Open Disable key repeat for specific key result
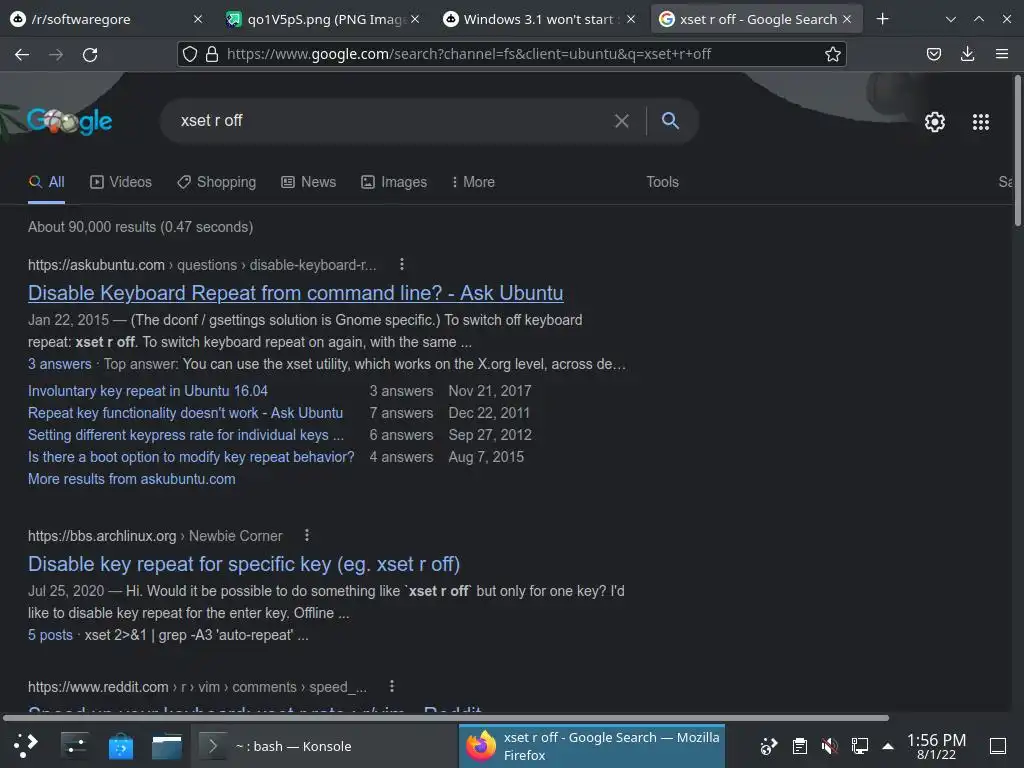 click(244, 564)
